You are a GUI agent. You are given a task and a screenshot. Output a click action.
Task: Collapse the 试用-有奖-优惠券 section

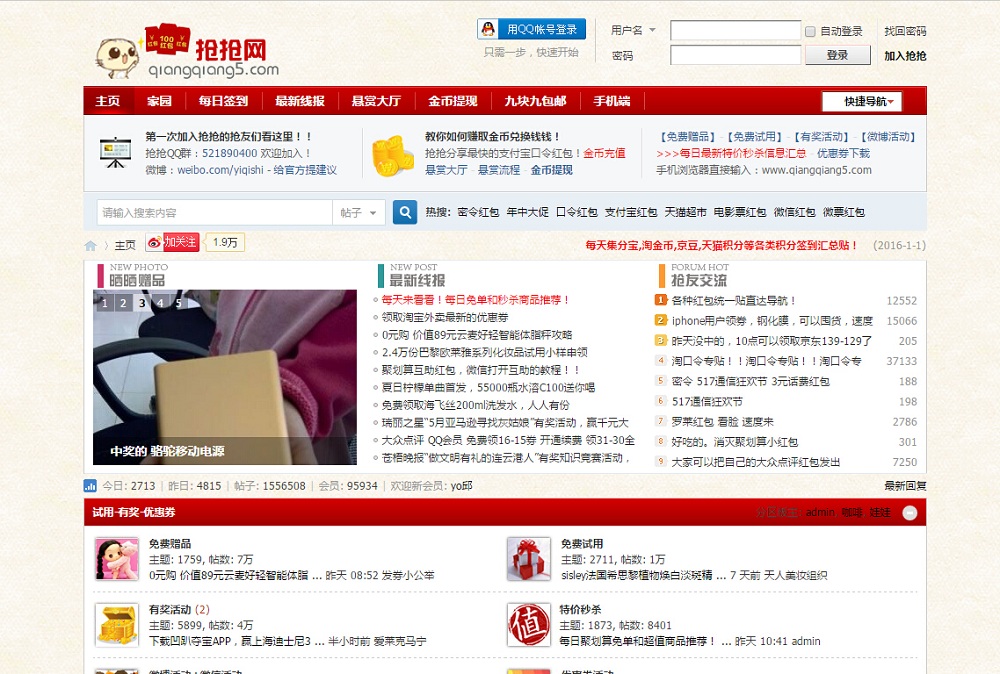[x=910, y=513]
